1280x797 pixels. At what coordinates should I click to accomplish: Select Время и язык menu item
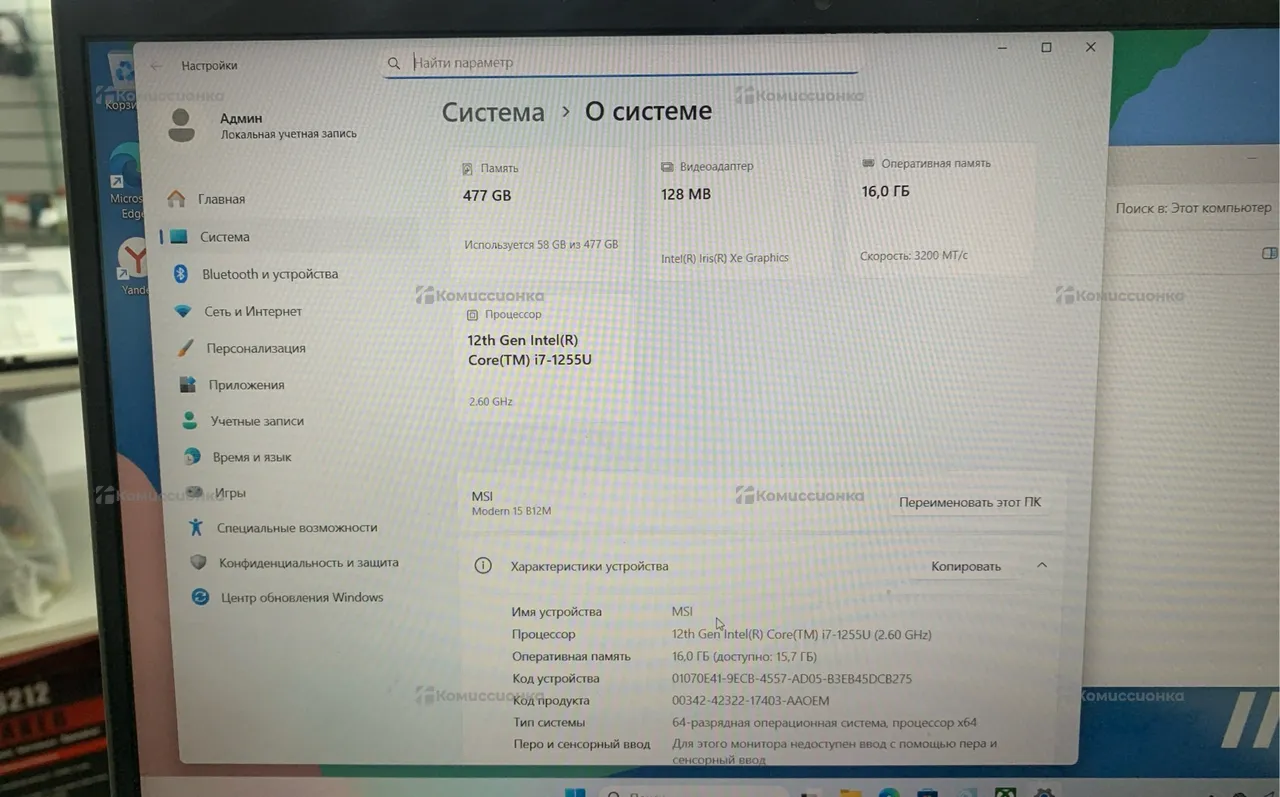(x=252, y=457)
